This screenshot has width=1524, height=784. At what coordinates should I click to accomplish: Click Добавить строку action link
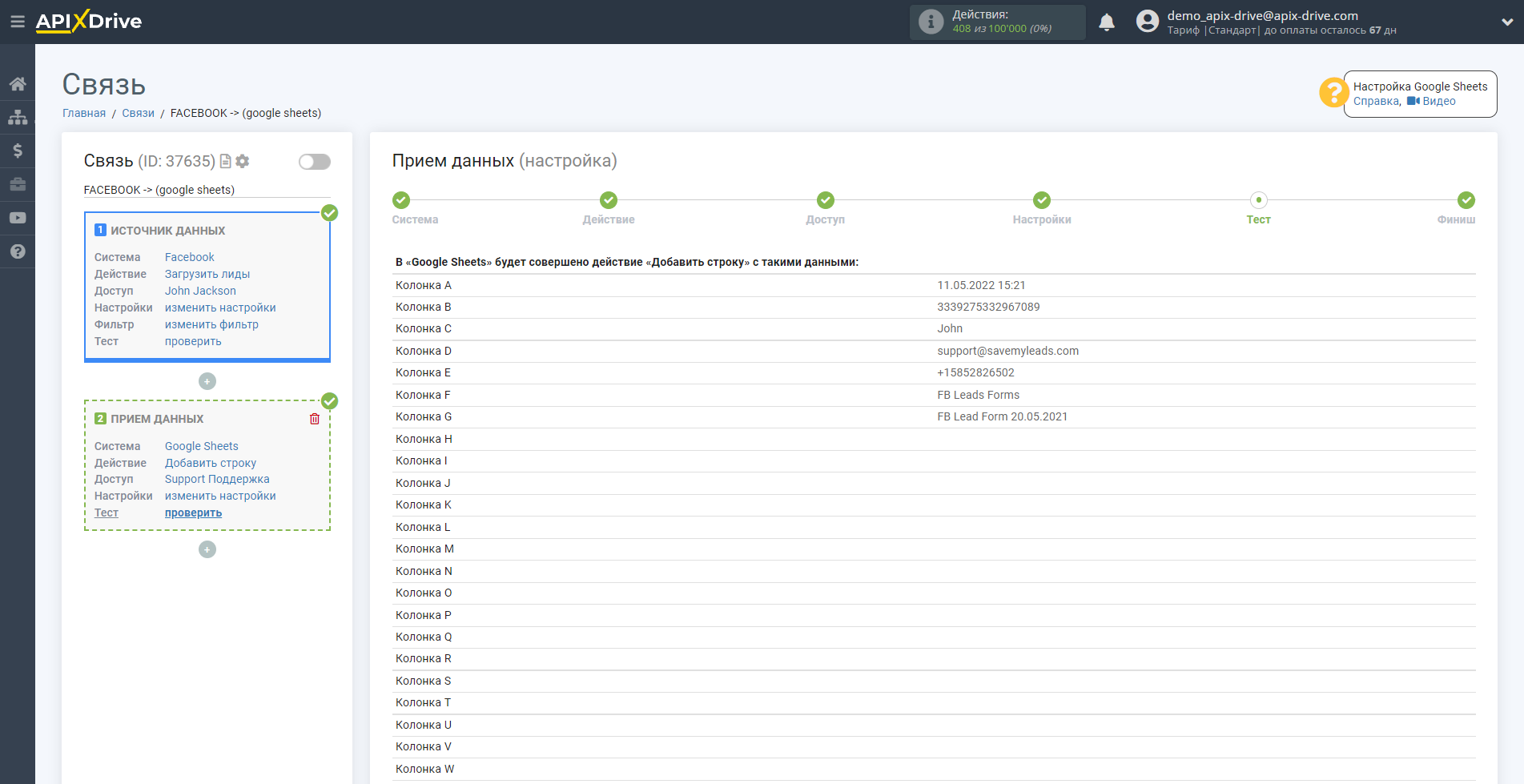211,463
